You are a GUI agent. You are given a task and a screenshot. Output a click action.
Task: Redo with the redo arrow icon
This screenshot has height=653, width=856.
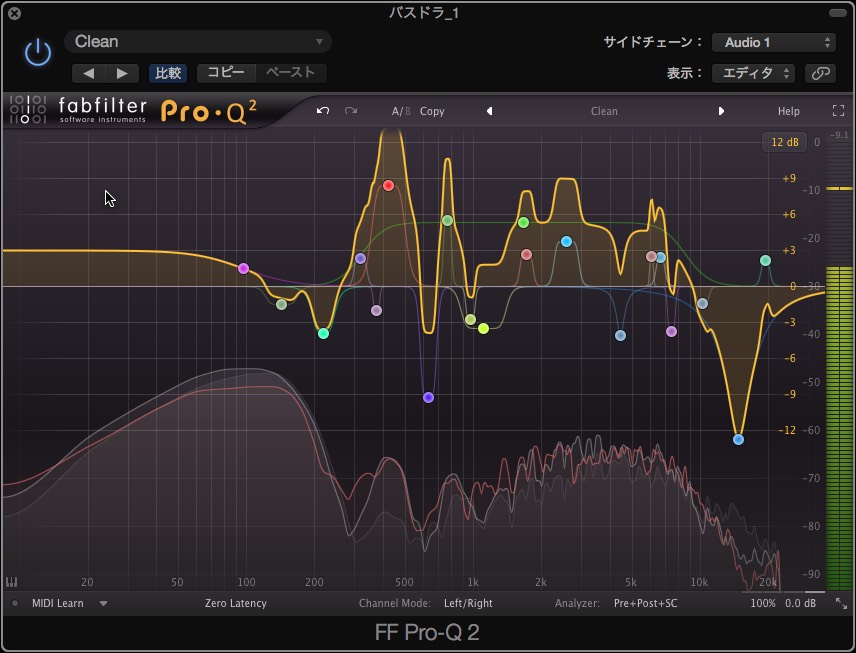pos(351,111)
